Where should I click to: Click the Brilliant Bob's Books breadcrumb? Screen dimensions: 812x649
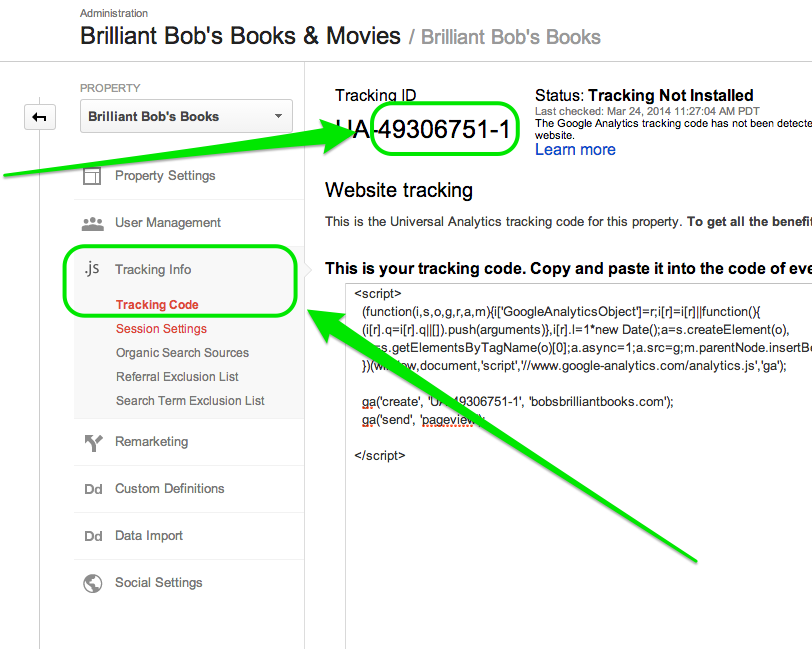coord(511,37)
